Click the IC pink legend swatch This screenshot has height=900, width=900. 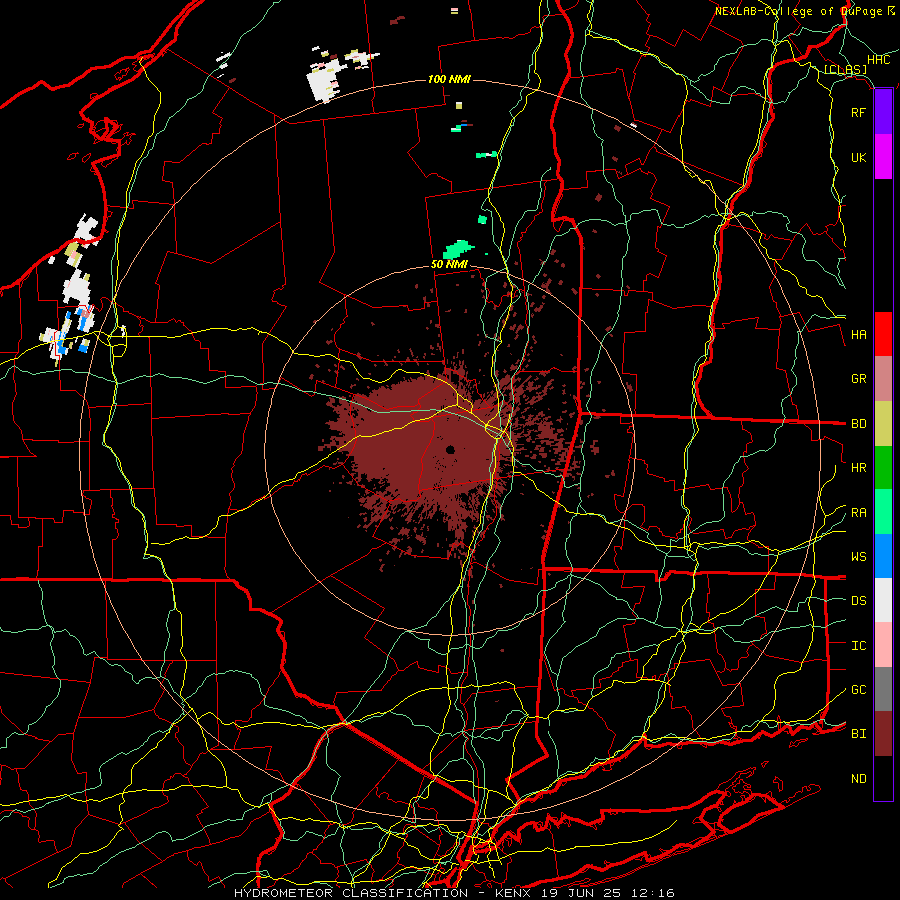pos(883,645)
